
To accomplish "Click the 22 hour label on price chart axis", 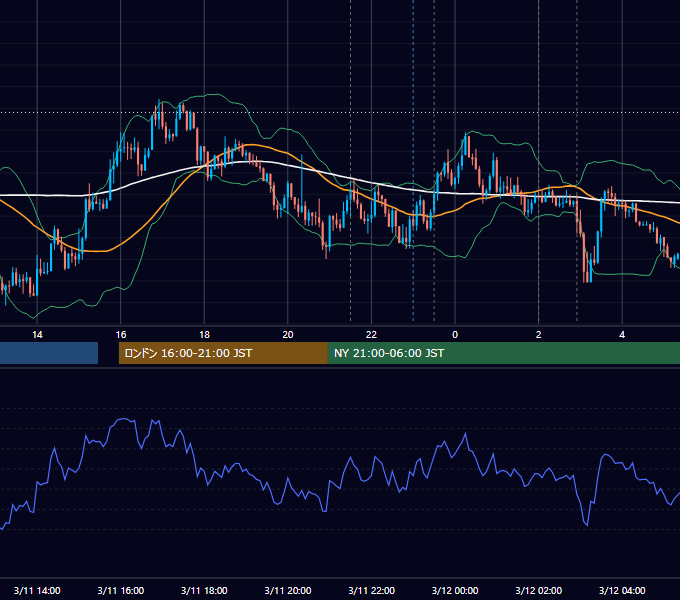I will [x=371, y=335].
